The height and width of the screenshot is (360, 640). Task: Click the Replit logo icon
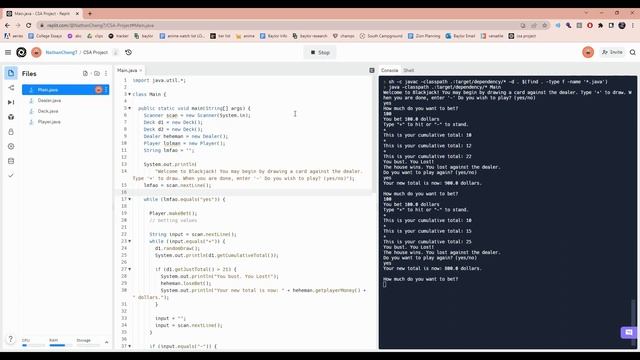click(x=21, y=52)
